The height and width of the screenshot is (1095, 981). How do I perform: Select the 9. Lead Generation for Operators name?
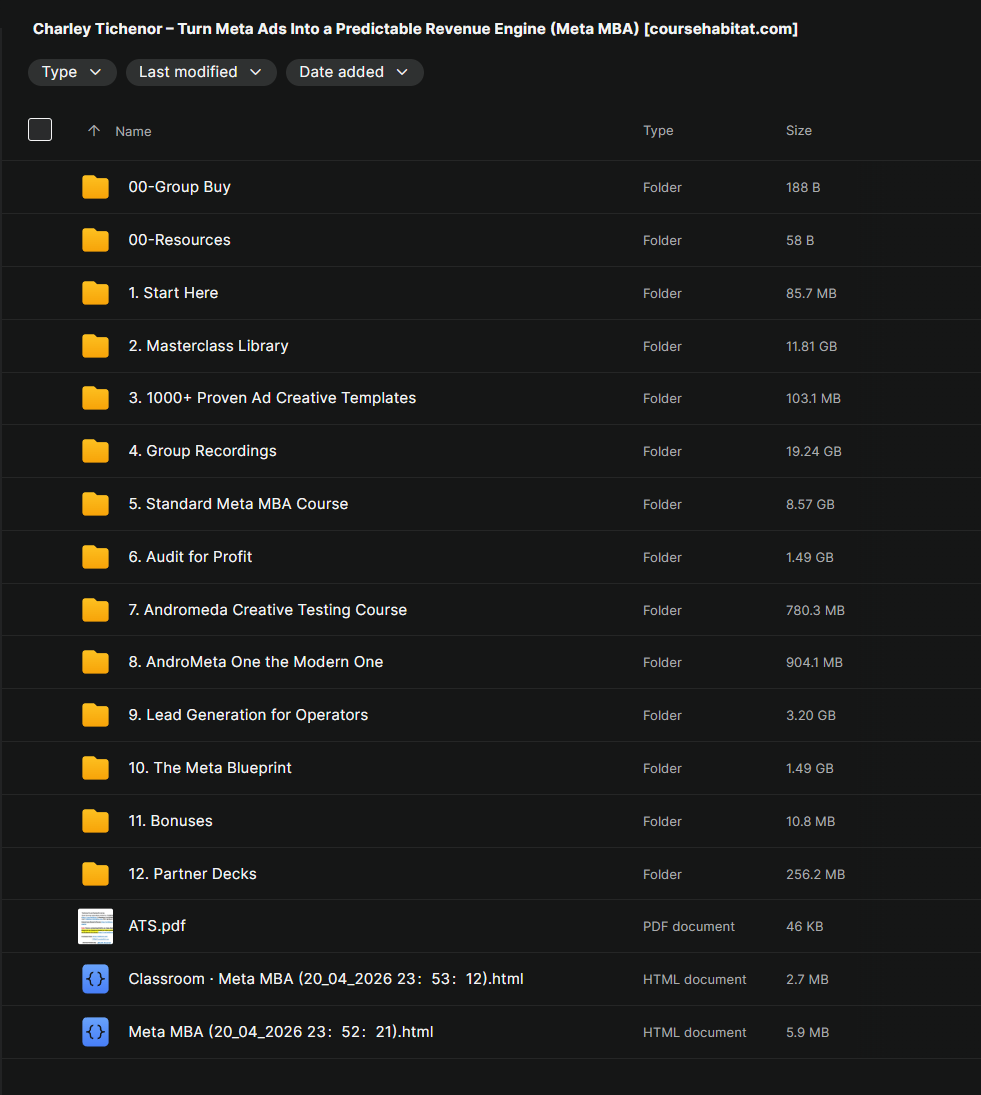[x=248, y=715]
